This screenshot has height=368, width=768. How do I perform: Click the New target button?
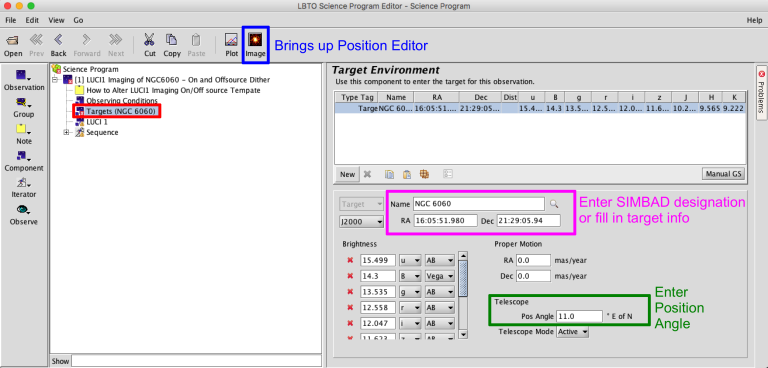tap(347, 174)
